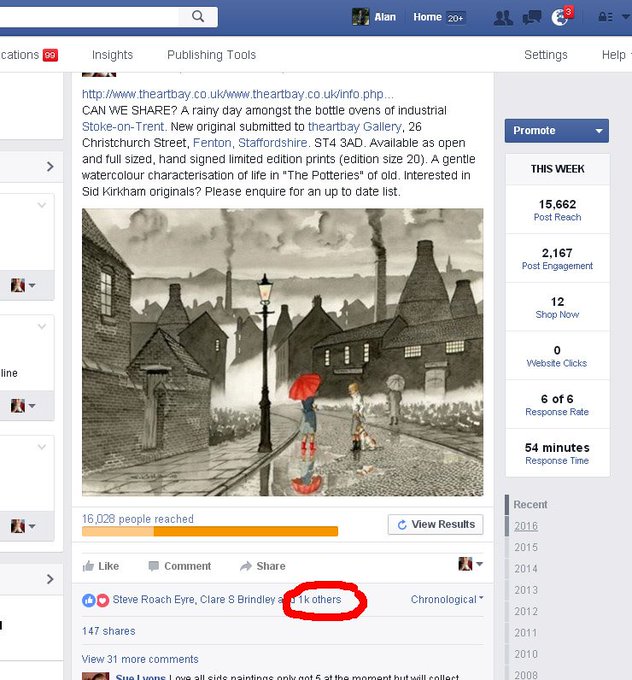The width and height of the screenshot is (632, 680).
Task: Jump to Recent on the timeline
Action: 530,504
